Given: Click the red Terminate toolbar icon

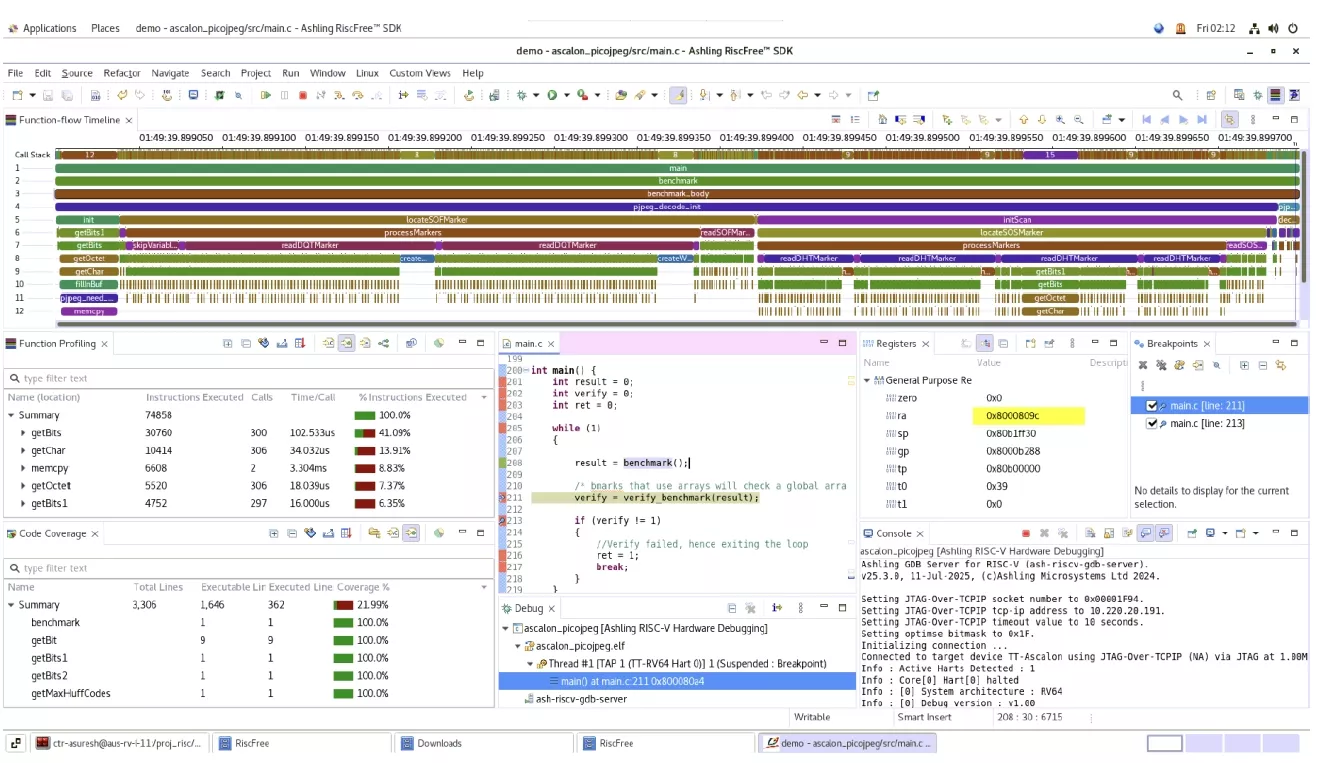Looking at the screenshot, I should point(303,95).
